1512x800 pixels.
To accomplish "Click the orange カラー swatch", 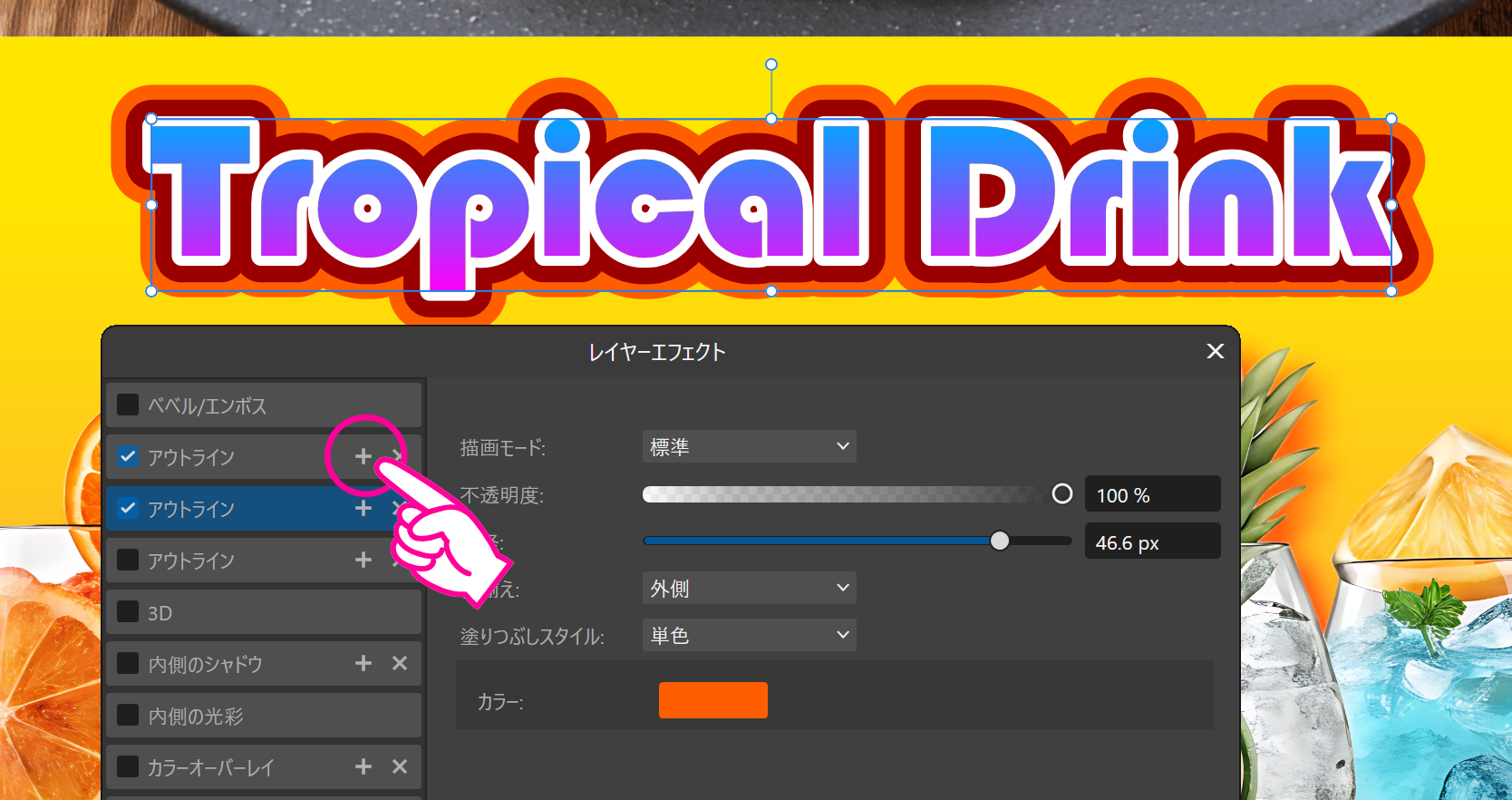I will pyautogui.click(x=712, y=700).
